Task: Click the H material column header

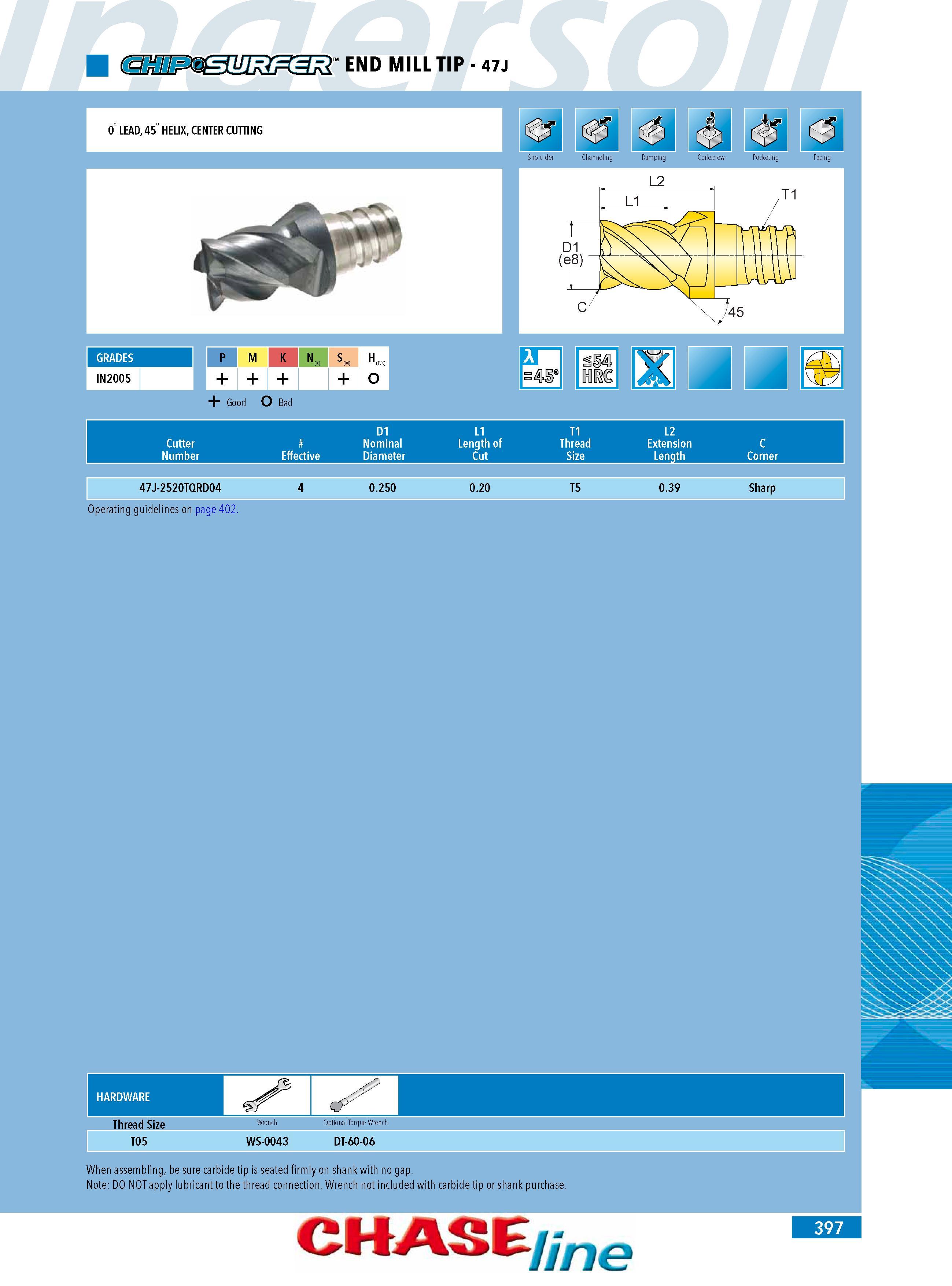Action: tap(374, 357)
